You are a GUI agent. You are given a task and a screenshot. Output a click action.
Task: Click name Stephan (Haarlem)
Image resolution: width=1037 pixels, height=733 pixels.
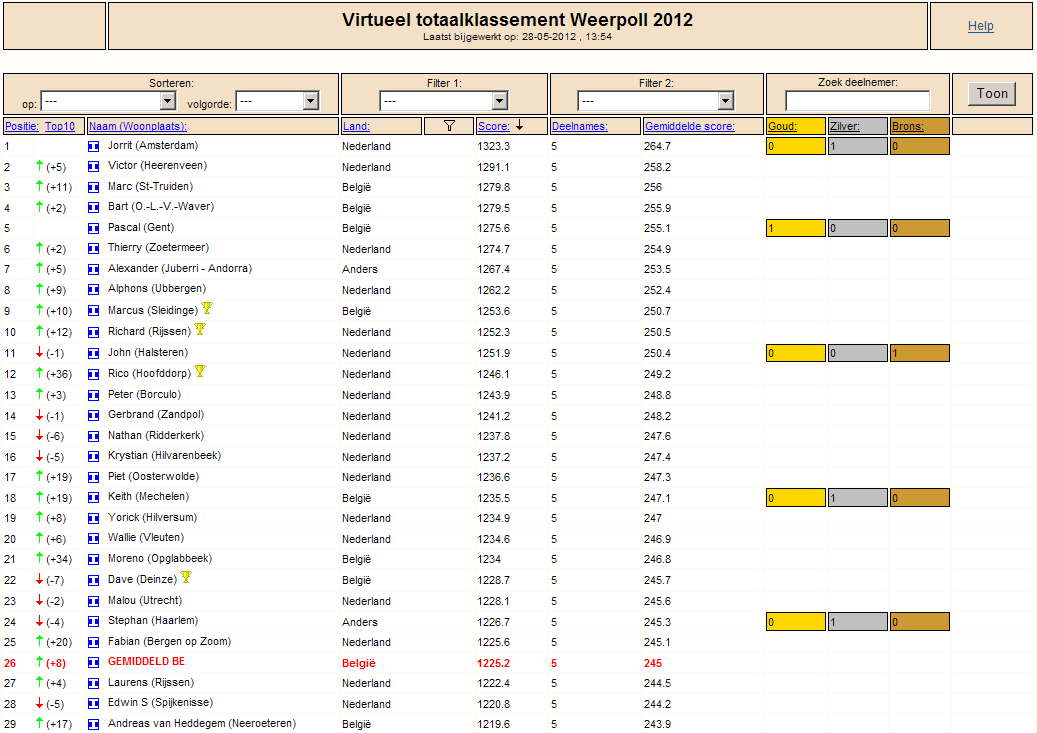point(153,621)
